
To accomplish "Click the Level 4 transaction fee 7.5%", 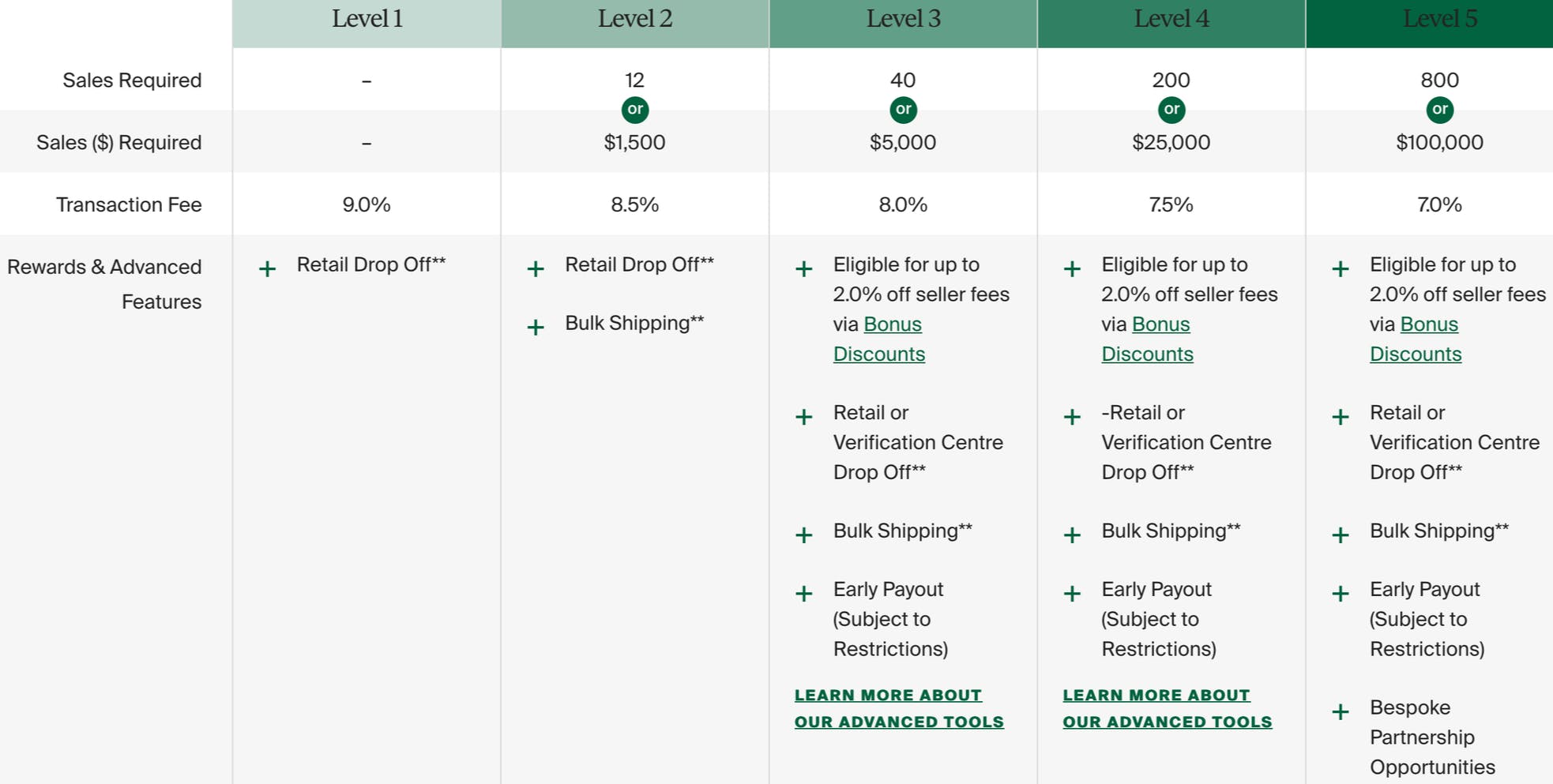I will (1171, 205).
